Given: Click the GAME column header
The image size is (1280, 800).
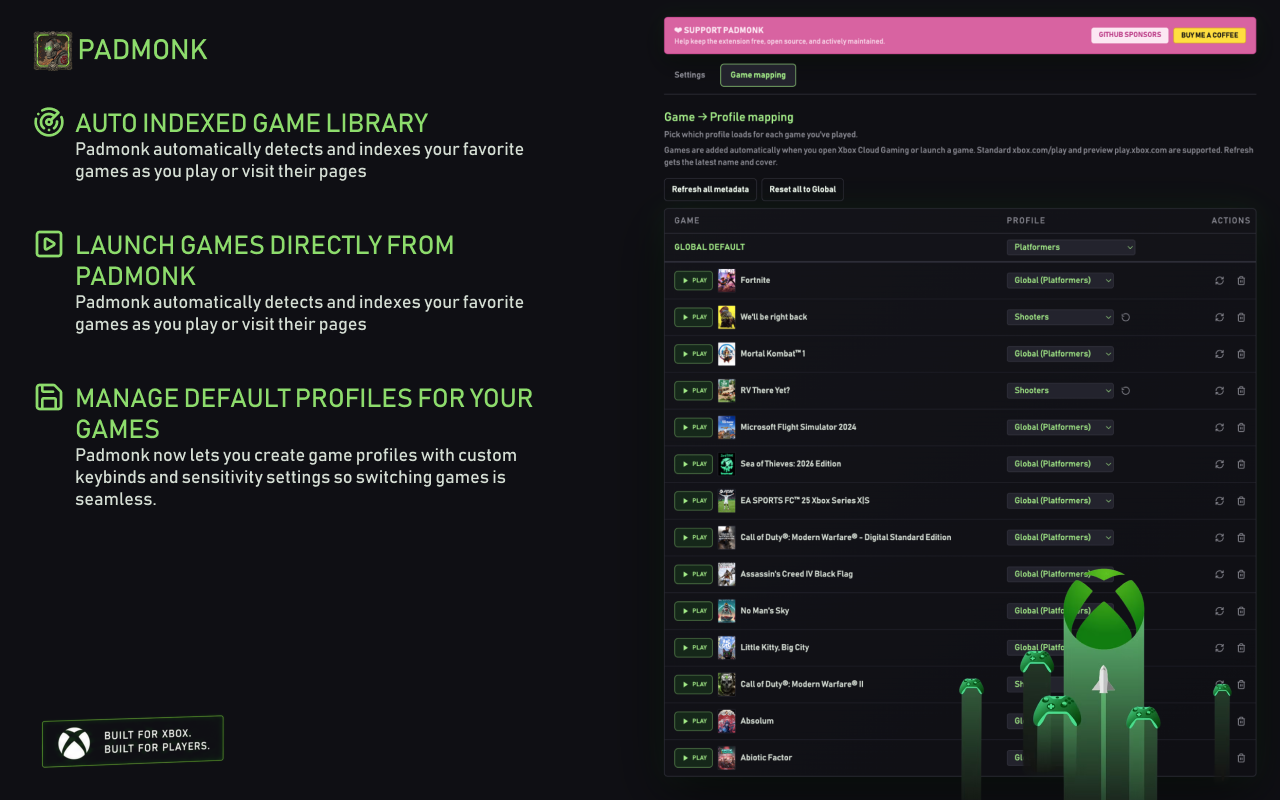Looking at the screenshot, I should 687,221.
